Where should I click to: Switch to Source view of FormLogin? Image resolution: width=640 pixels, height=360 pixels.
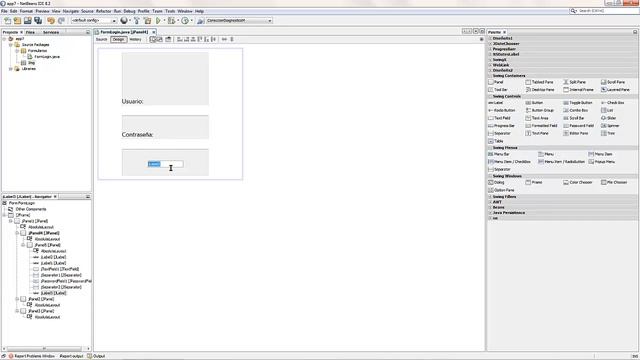click(101, 39)
